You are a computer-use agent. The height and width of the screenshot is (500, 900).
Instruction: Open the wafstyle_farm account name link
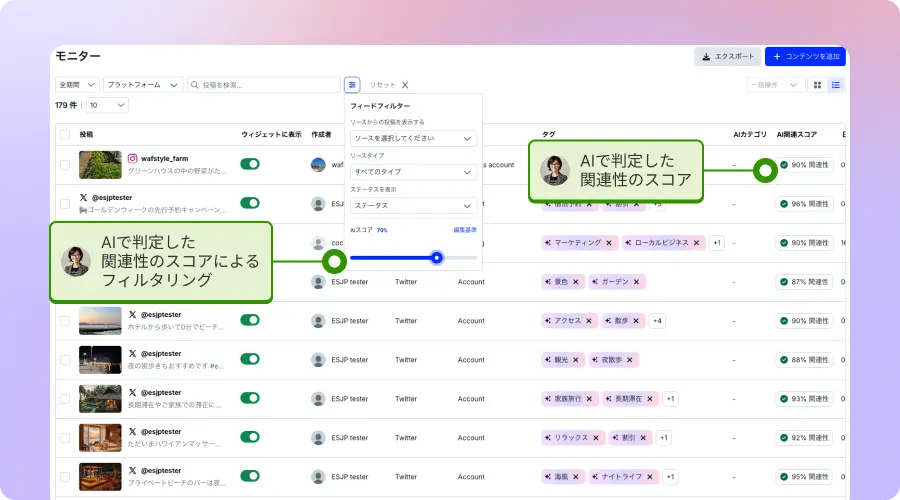[x=165, y=158]
